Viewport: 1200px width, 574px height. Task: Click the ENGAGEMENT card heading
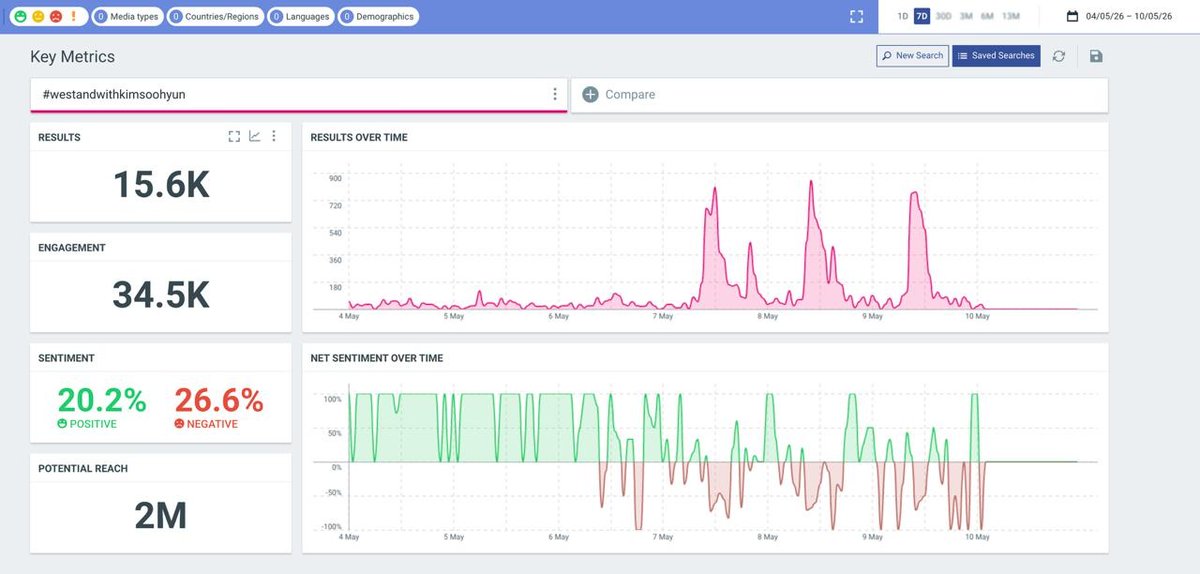click(72, 247)
